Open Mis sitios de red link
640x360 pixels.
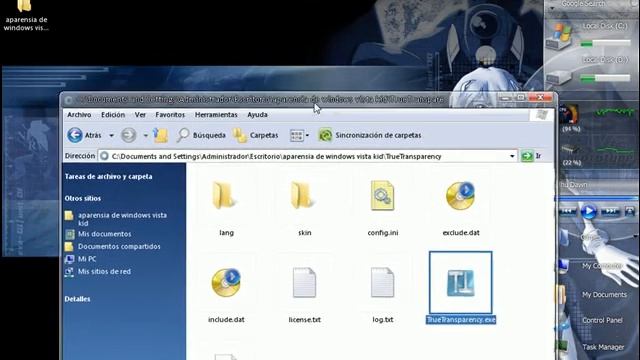point(104,271)
